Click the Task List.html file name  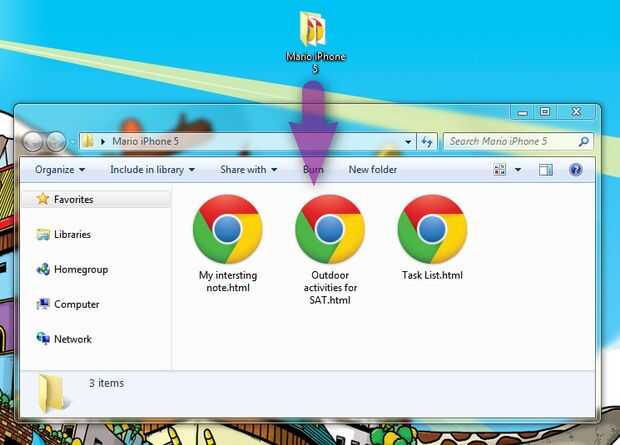[x=432, y=275]
